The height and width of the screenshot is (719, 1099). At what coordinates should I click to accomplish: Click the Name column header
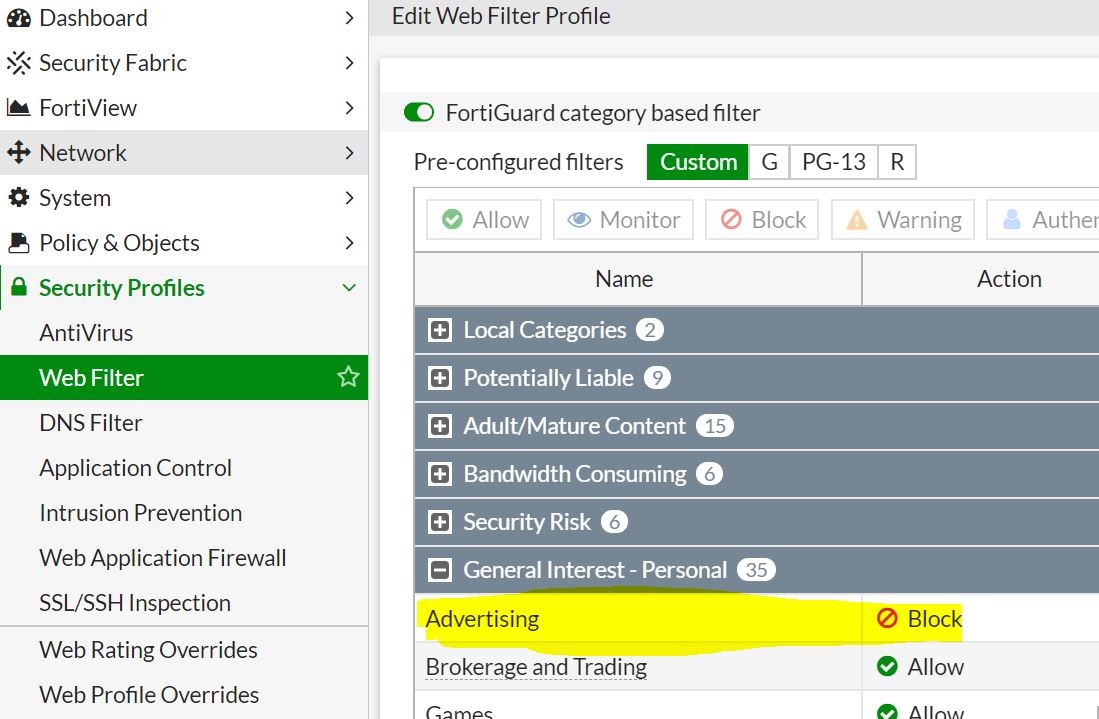638,279
